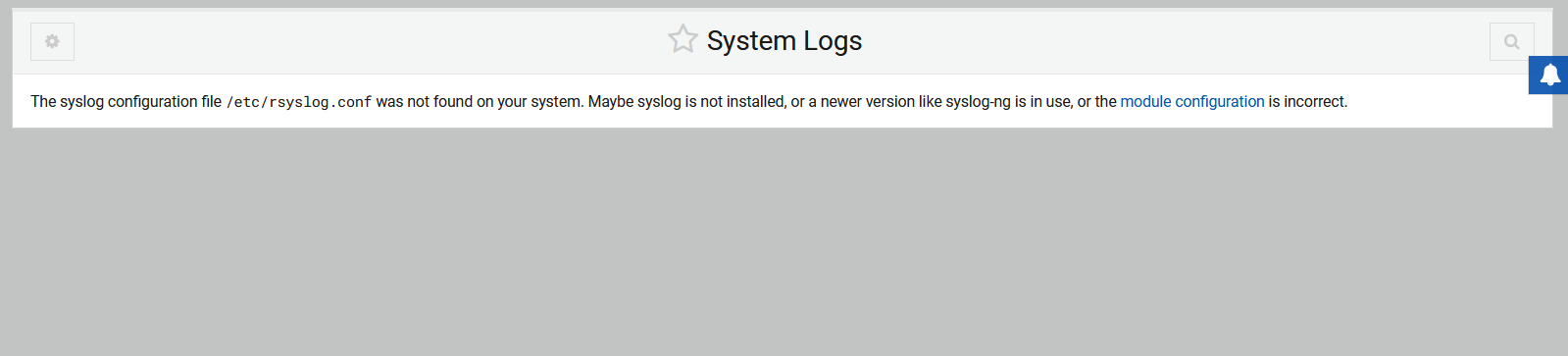Select the /etc/rsyslog.conf file path text

point(299,102)
